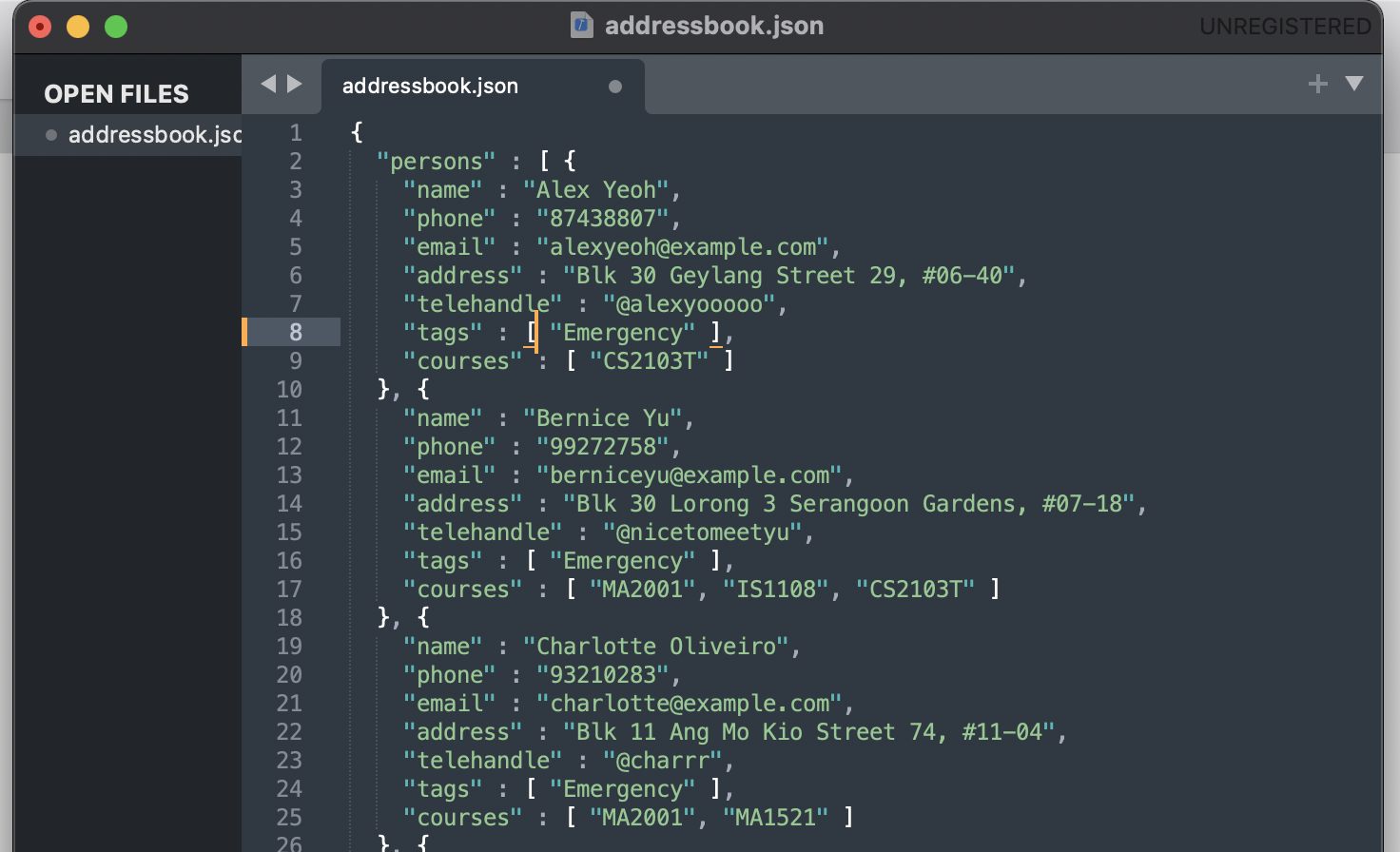
Task: Click the "tags" key on line 8
Action: 443,332
